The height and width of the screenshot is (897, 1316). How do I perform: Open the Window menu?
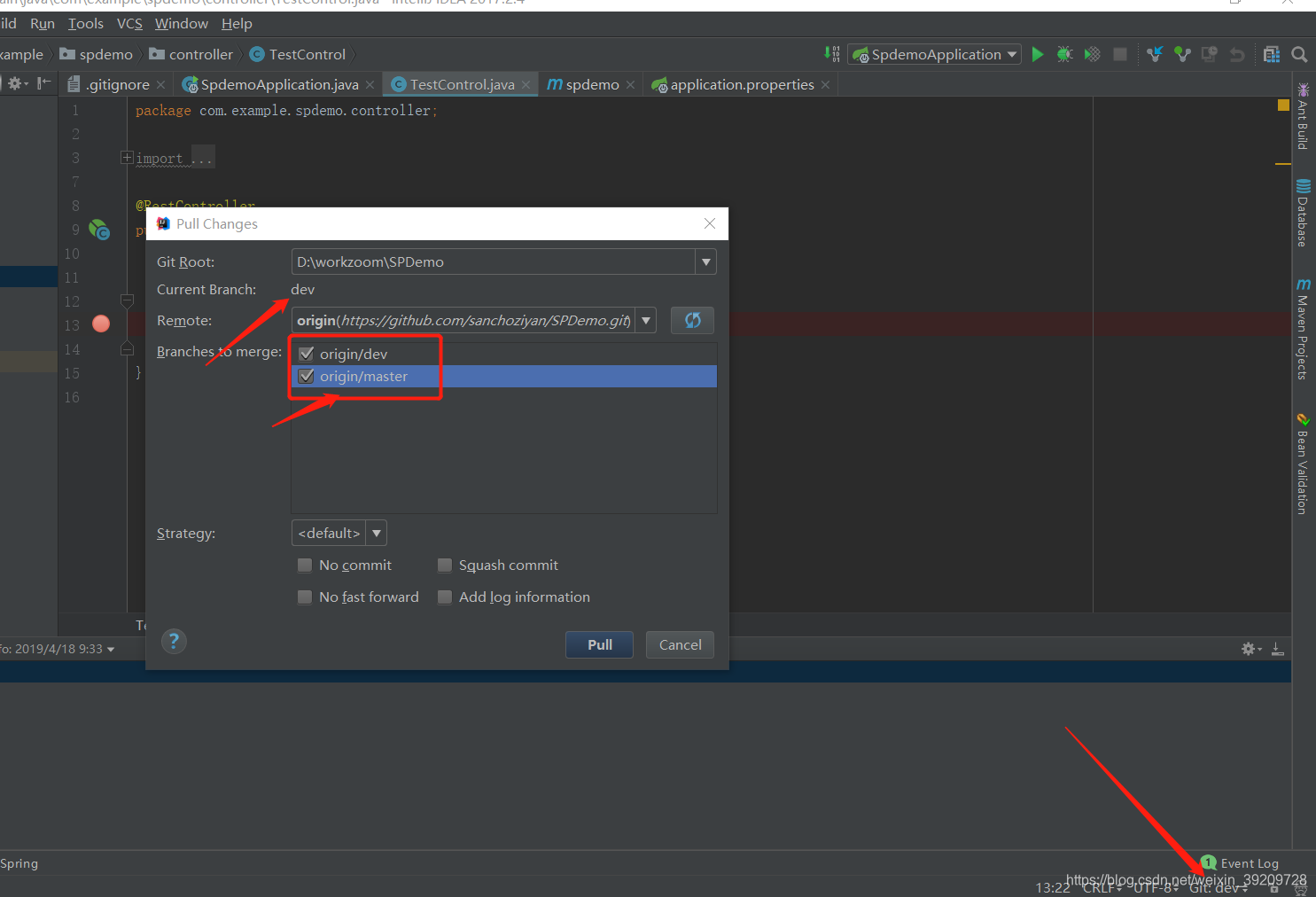coord(182,23)
